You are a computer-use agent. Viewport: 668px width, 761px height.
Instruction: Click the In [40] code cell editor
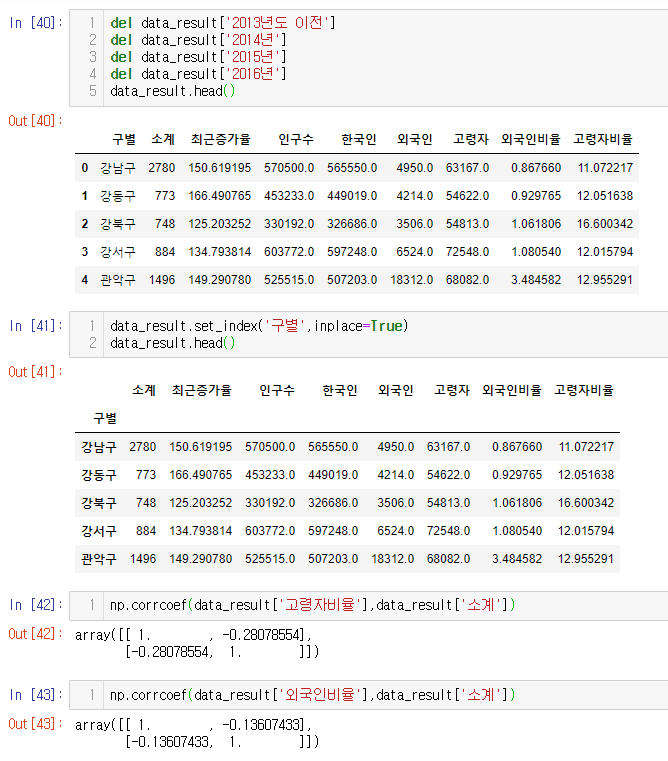coord(400,57)
